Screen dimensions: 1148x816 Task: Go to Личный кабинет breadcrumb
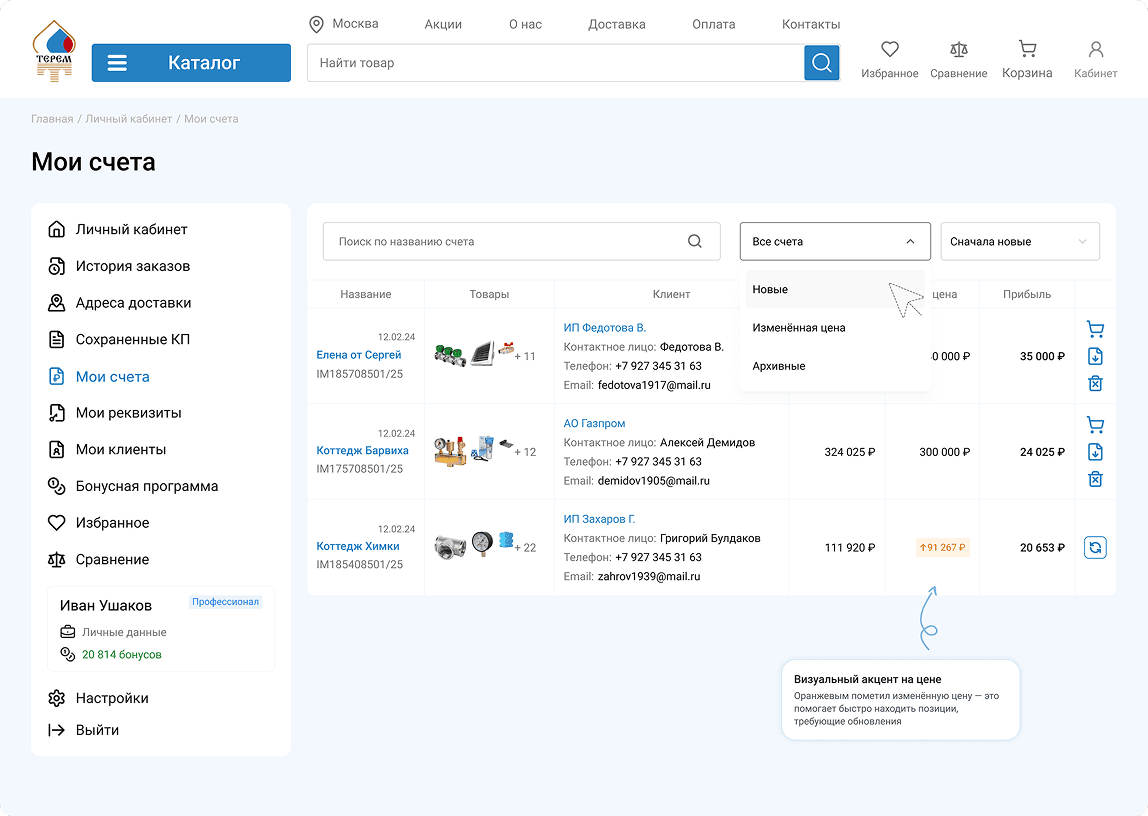129,119
